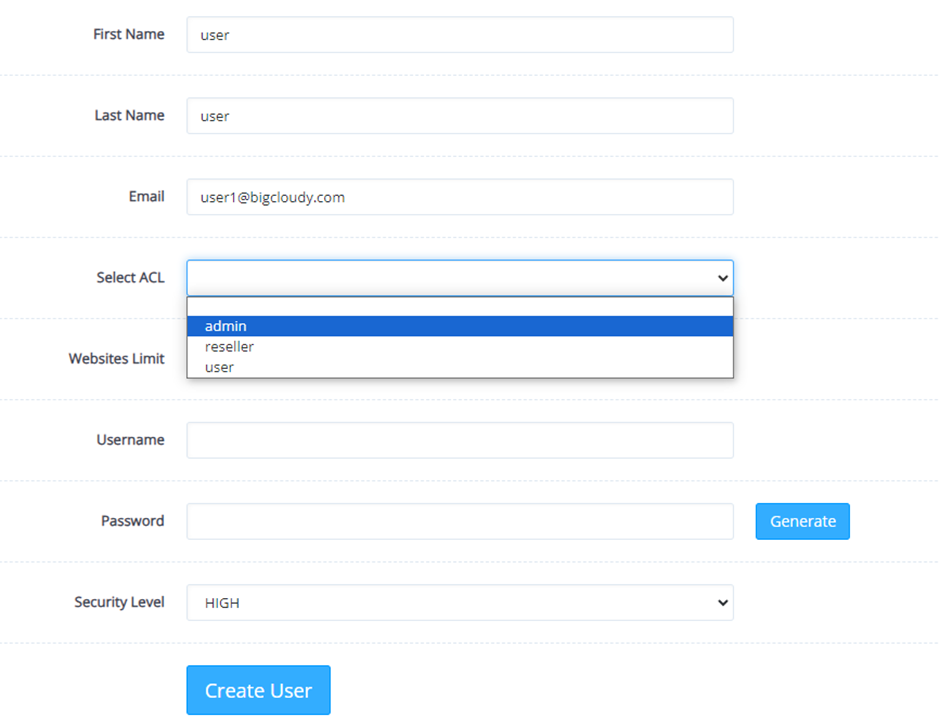The width and height of the screenshot is (940, 728).
Task: Click the Password input box
Action: click(459, 521)
